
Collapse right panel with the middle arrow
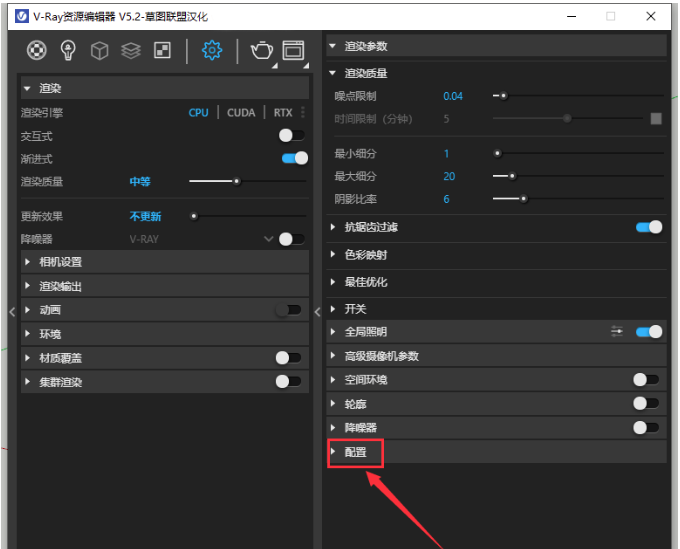coord(317,311)
